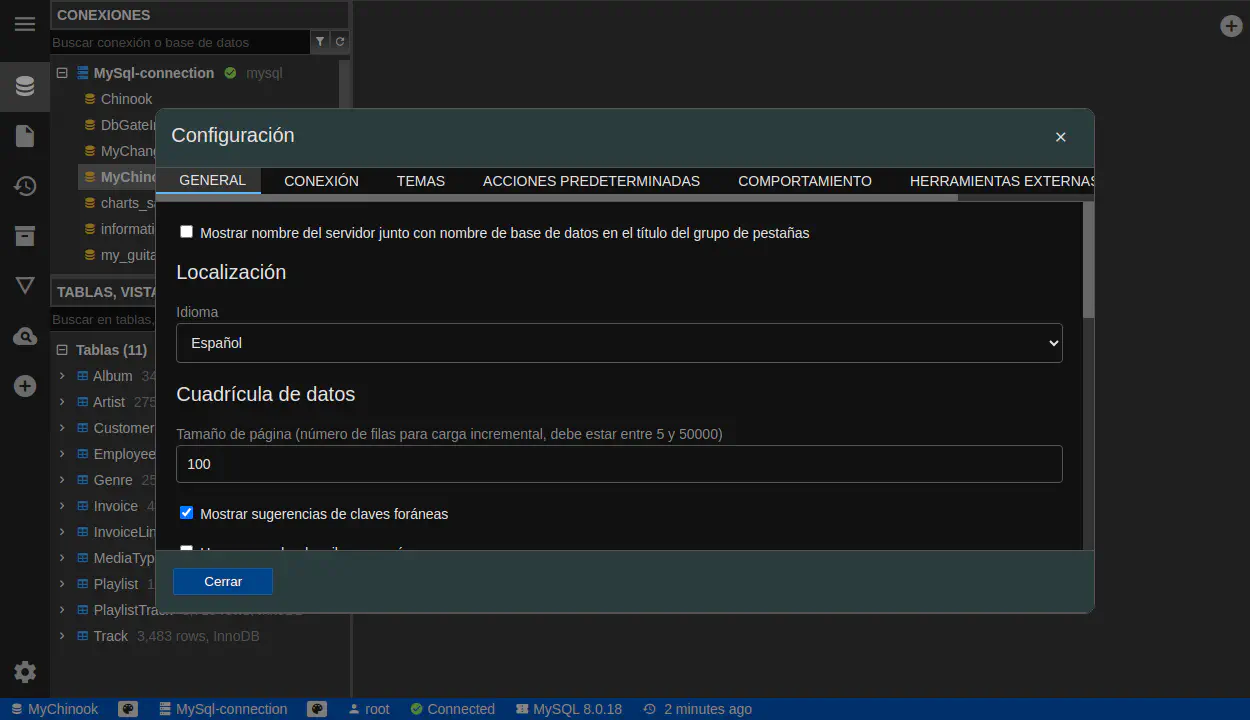Viewport: 1250px width, 720px height.
Task: Open the archive sidebar icon
Action: click(x=25, y=236)
